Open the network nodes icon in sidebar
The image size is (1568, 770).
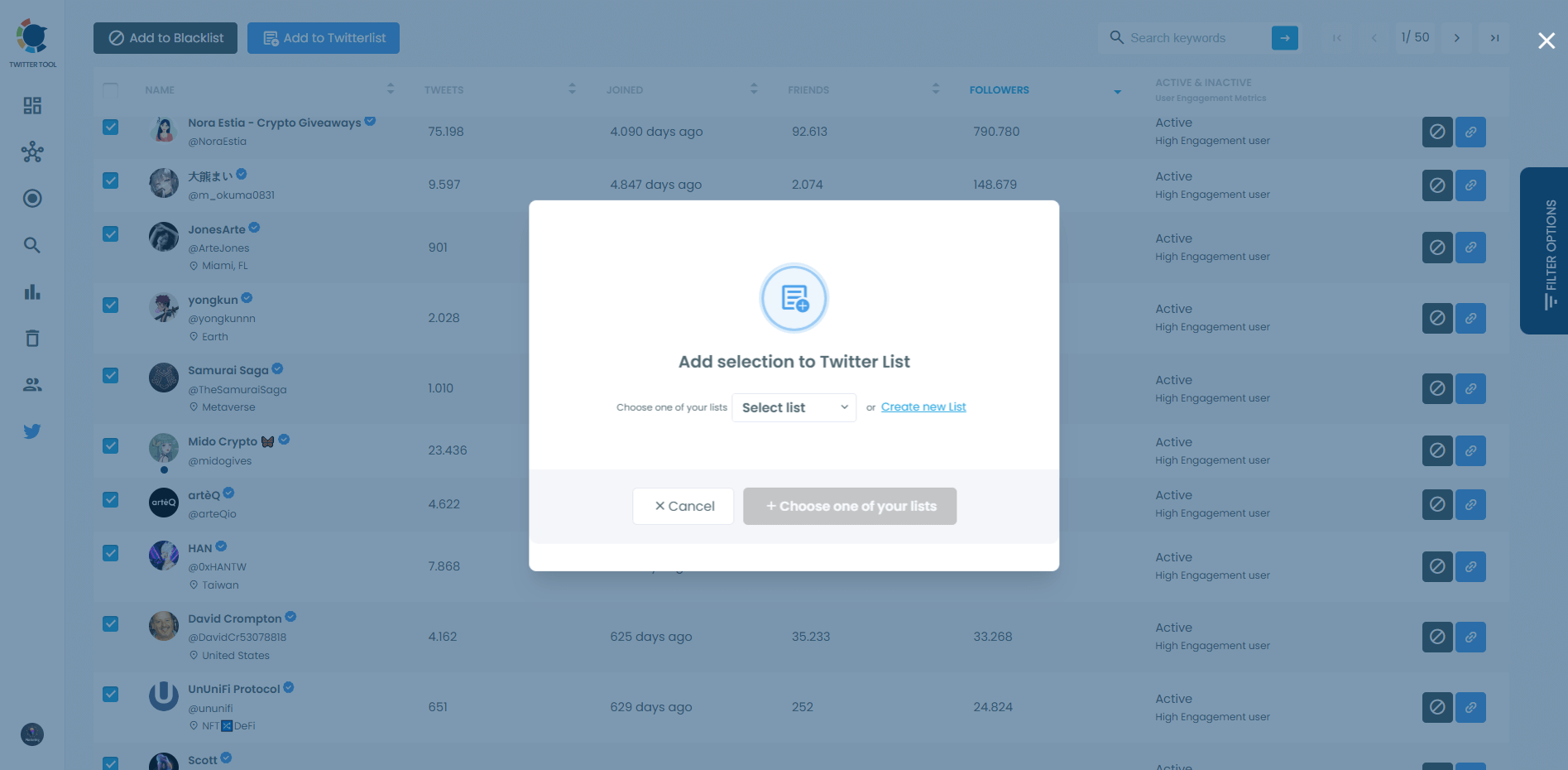[32, 152]
